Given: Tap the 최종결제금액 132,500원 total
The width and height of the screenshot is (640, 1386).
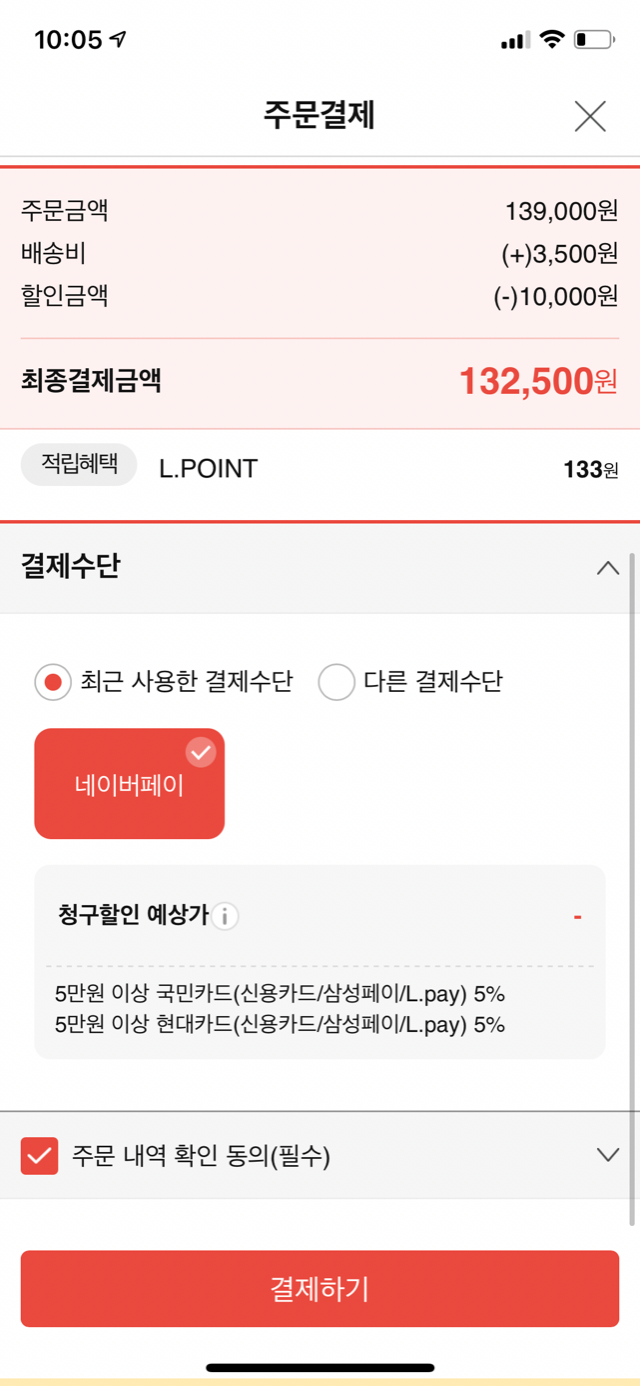Looking at the screenshot, I should tap(538, 381).
